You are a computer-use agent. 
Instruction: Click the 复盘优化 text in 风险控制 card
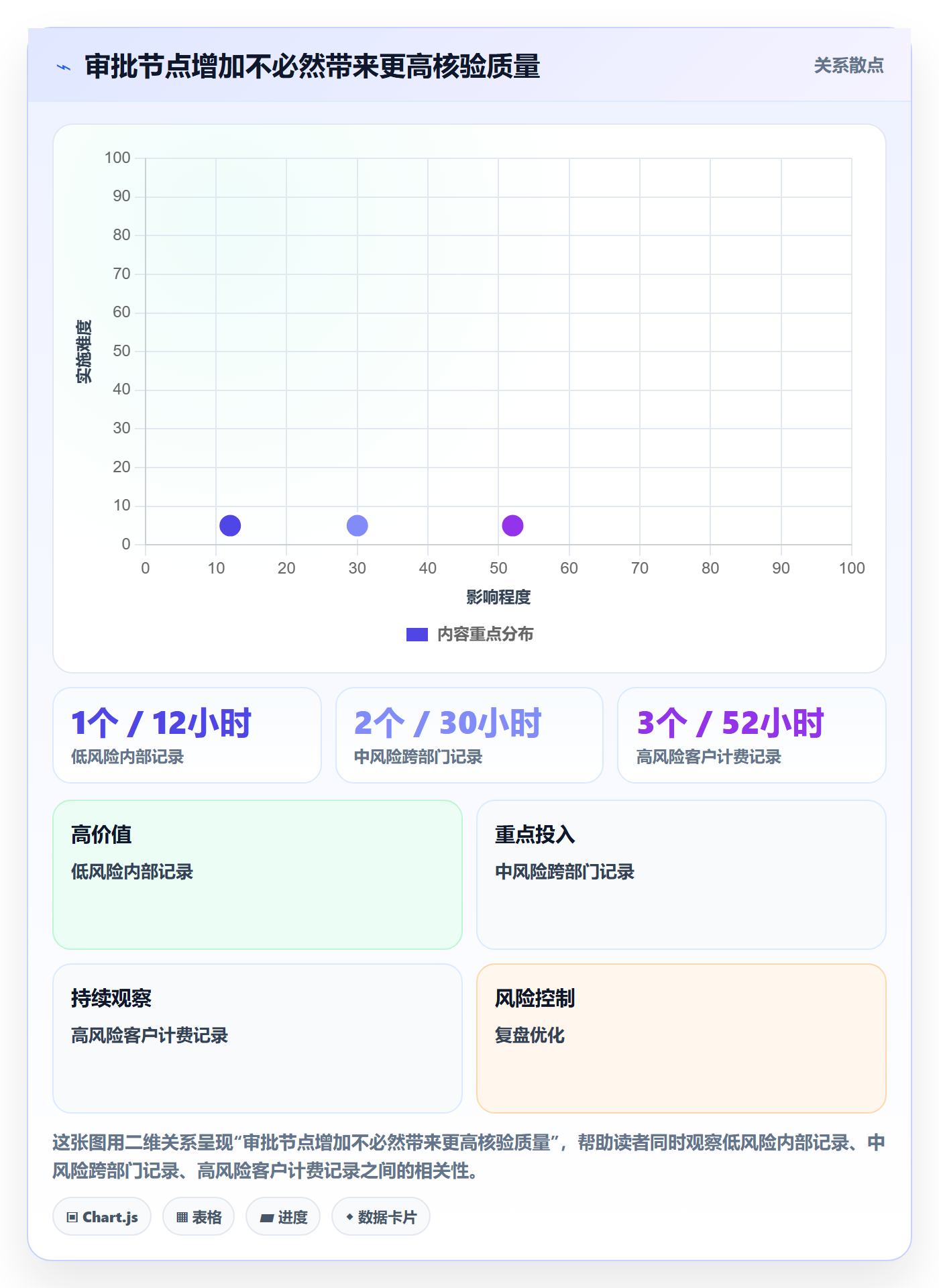530,1035
